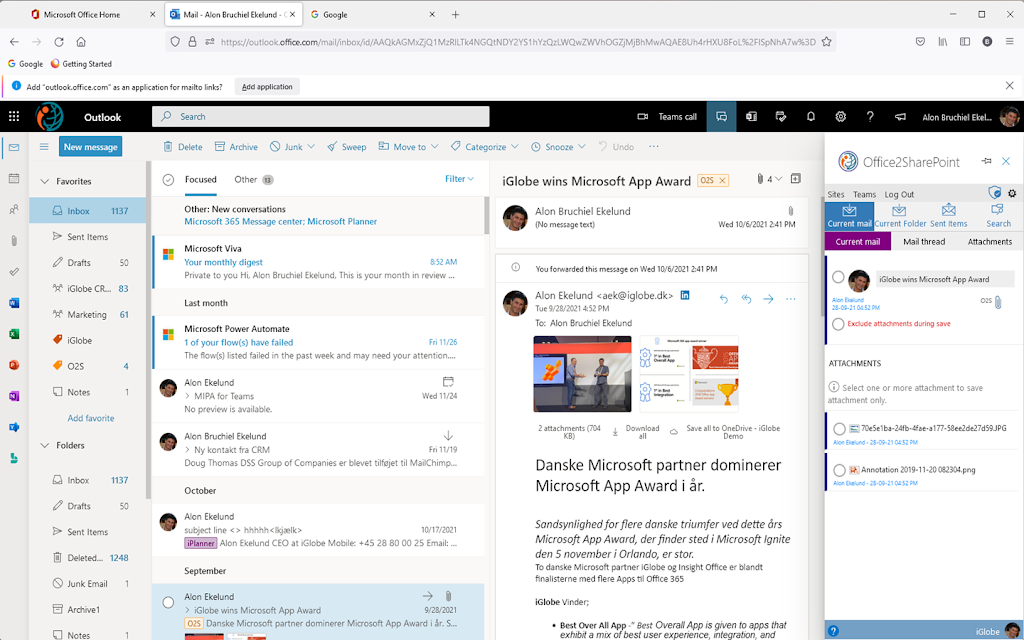Open the Sites menu in Office2SharePoint
The image size is (1024, 640).
tap(836, 195)
